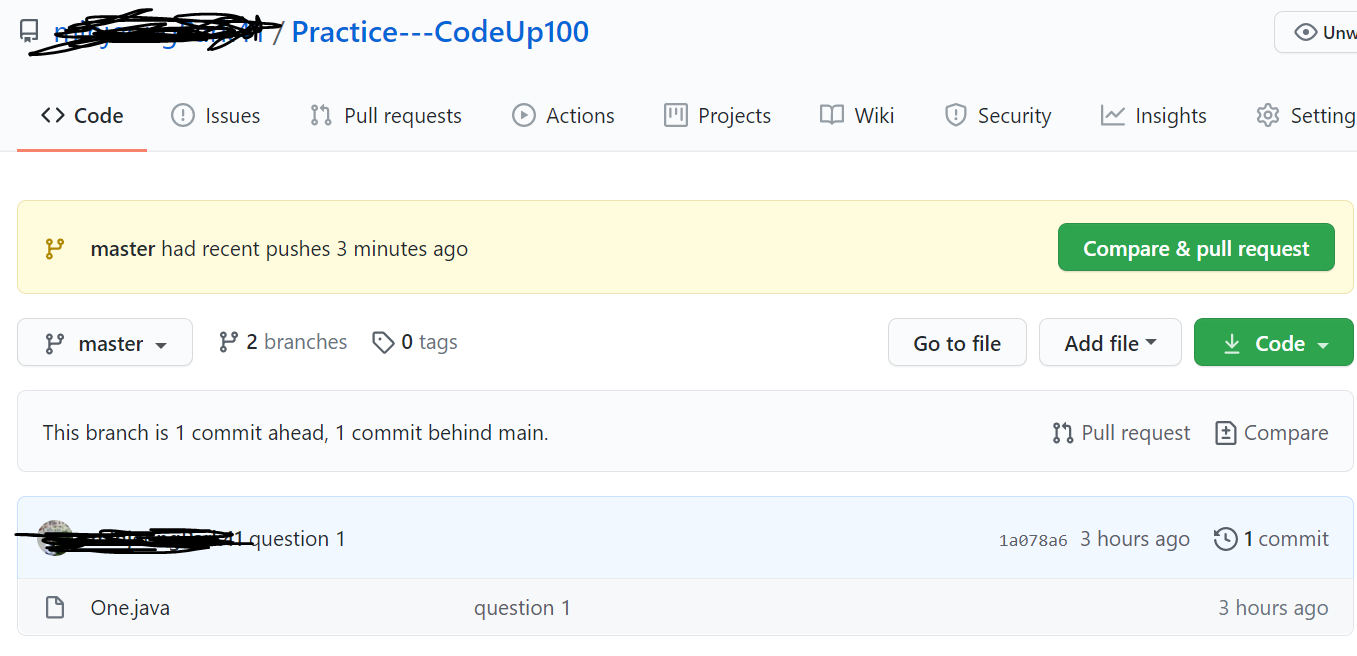1357x656 pixels.
Task: Open the Projects tab
Action: click(x=718, y=116)
